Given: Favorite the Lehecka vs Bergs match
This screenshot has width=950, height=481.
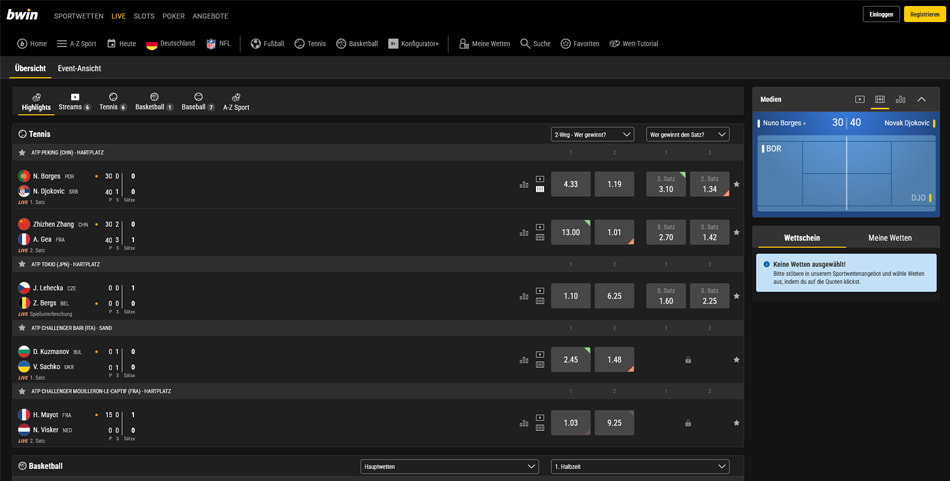Looking at the screenshot, I should click(736, 296).
